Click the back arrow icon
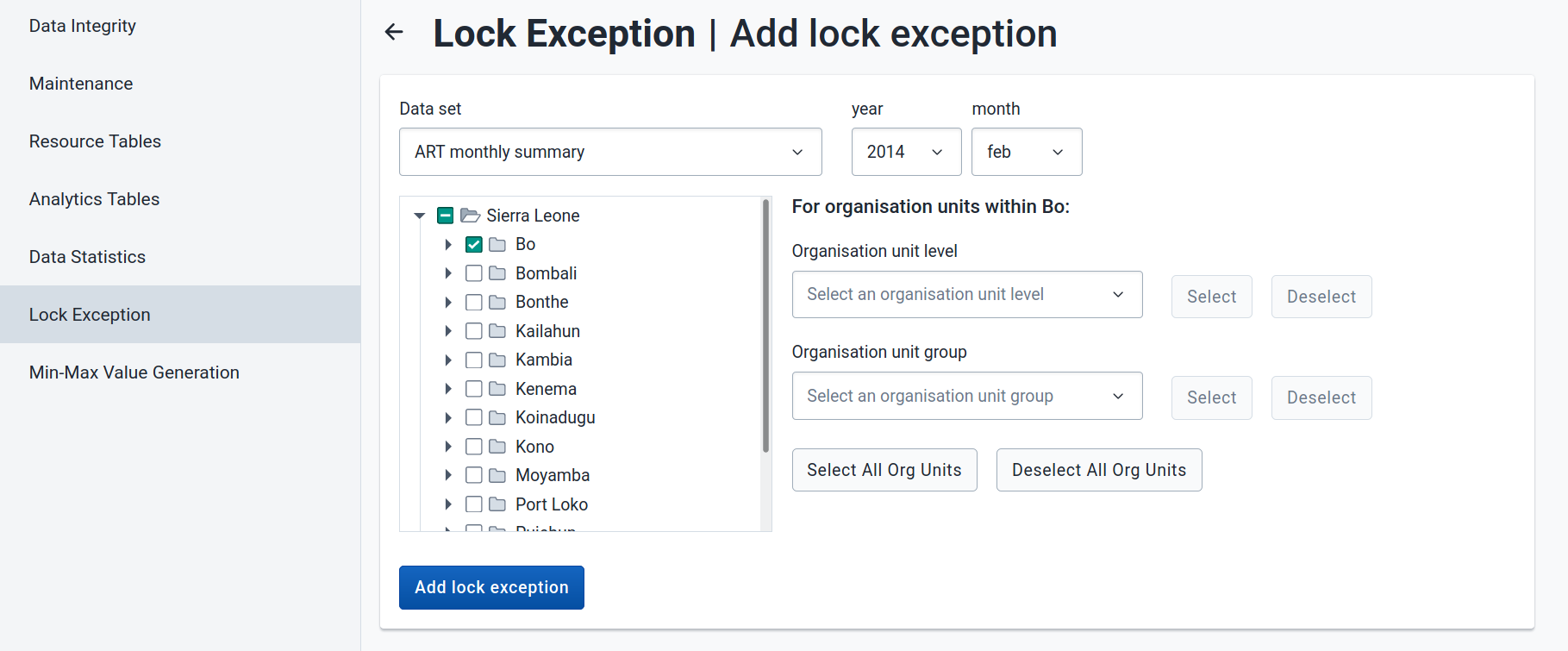Screen dimensions: 1568x651 click(394, 33)
